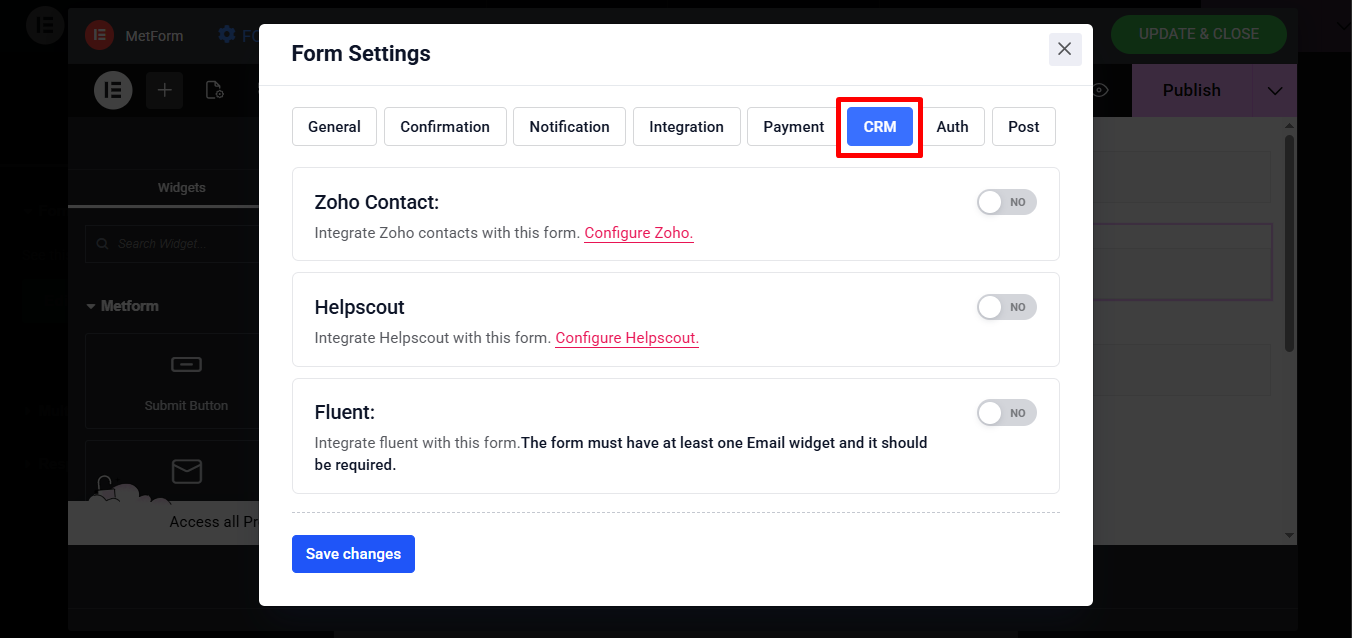Turn on the Helpscout toggle
Screen dimensions: 1352x638
tap(1006, 307)
